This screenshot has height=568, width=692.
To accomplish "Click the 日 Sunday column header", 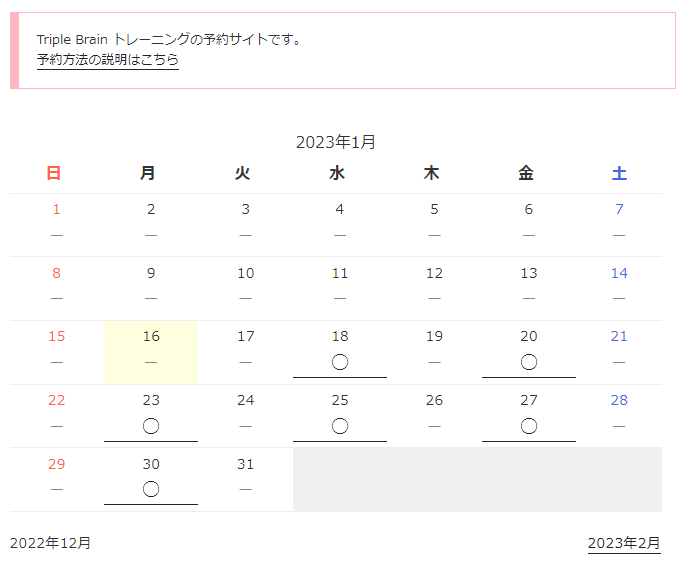I will (54, 173).
